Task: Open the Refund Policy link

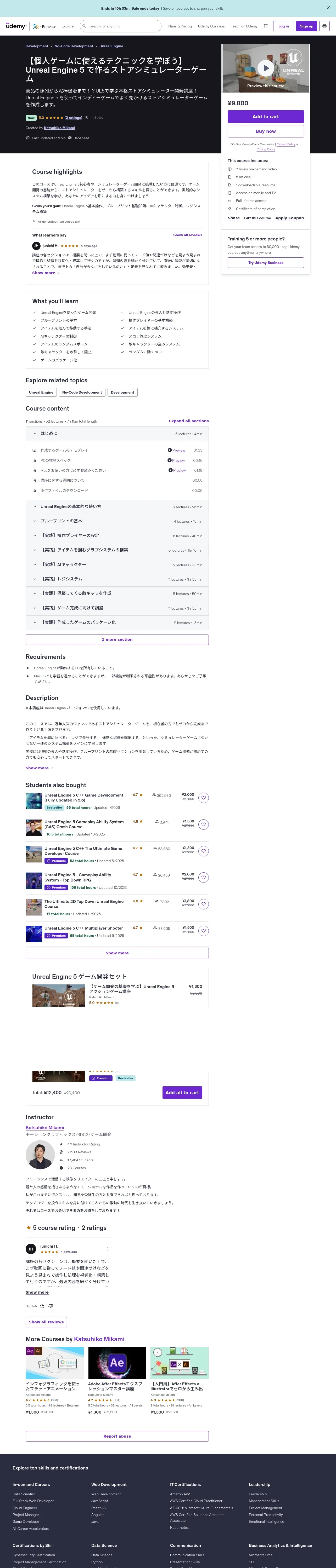Action: click(286, 144)
